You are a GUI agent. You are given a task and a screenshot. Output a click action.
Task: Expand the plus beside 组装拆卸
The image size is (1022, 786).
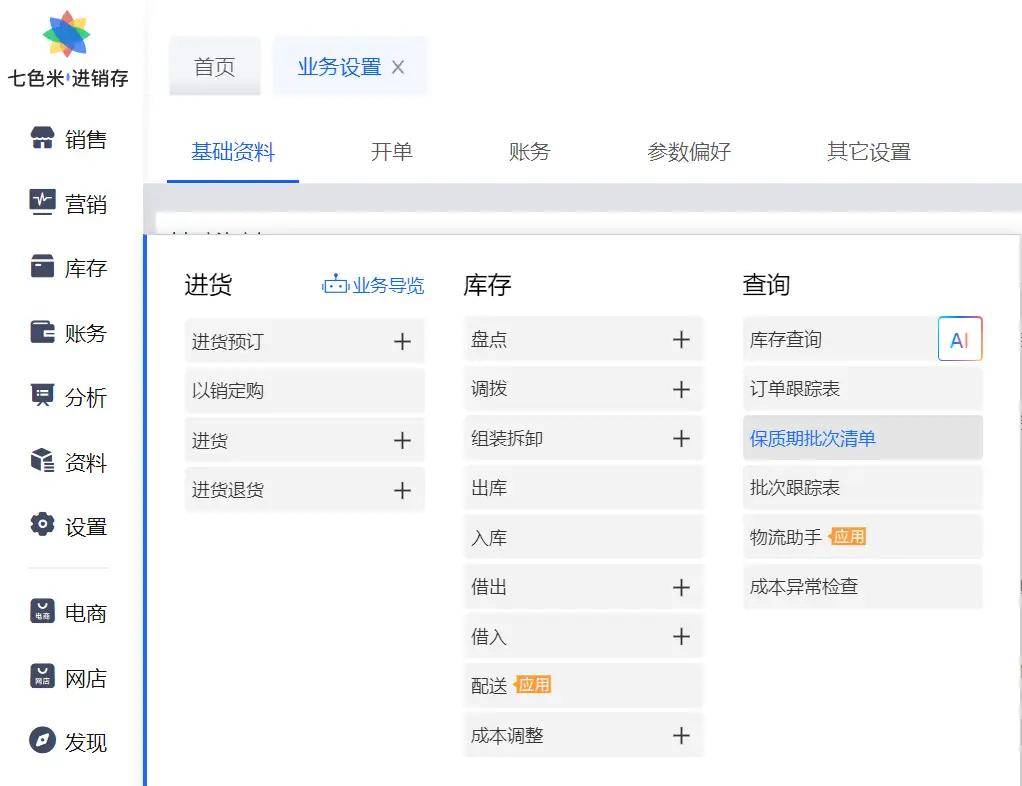(681, 439)
